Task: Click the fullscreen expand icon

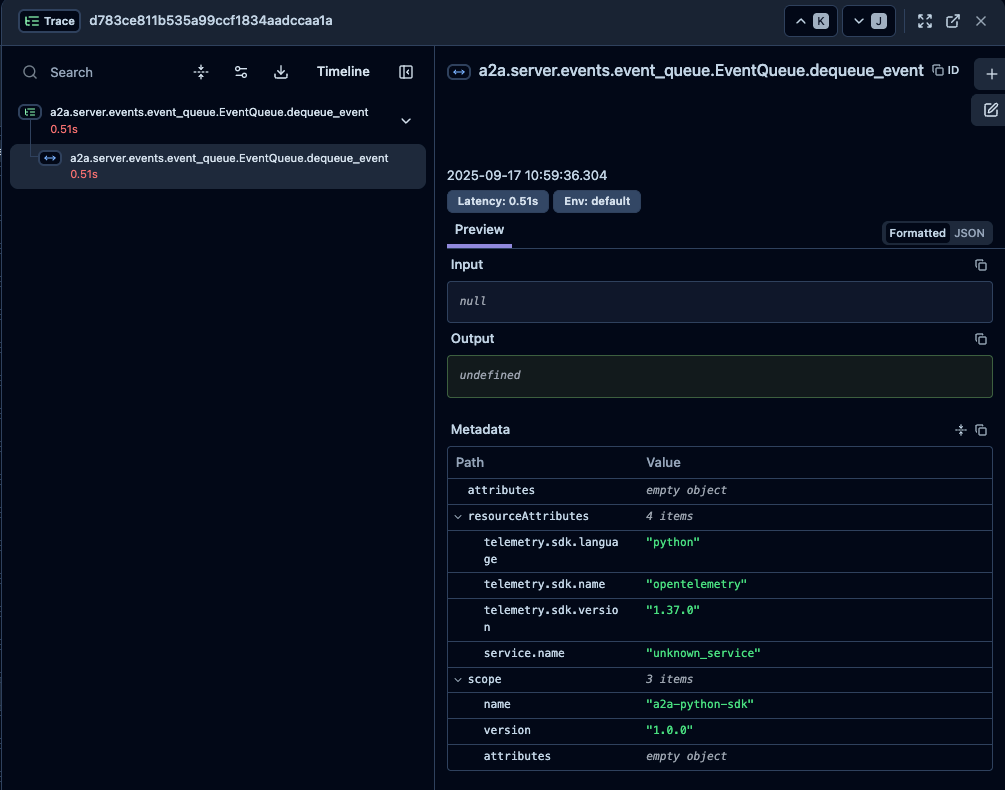Action: click(x=925, y=21)
